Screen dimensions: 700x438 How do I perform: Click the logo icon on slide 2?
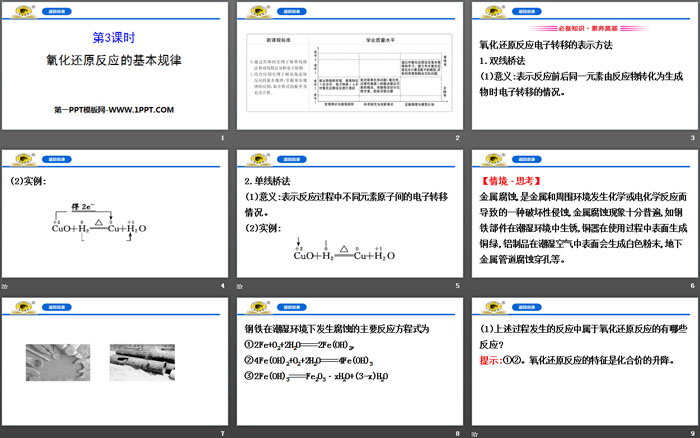tap(254, 13)
